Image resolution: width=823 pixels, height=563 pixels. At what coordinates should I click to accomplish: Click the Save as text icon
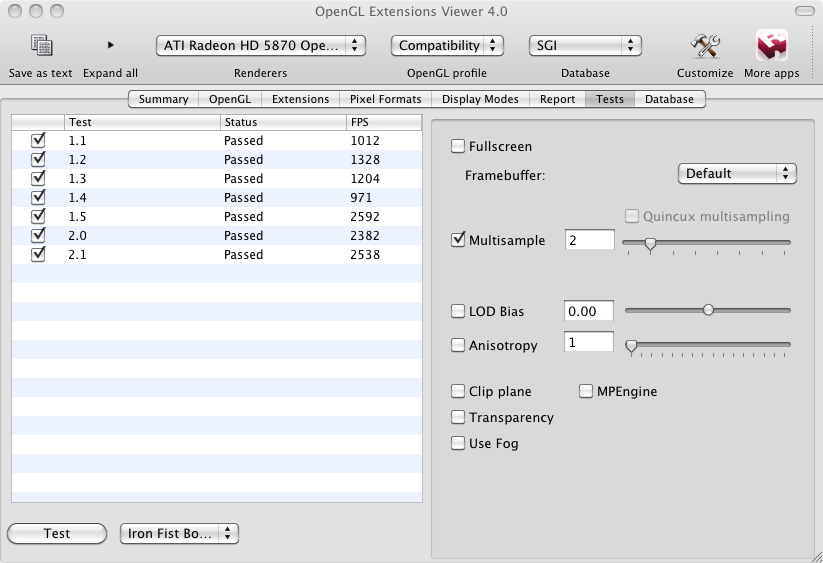(x=41, y=46)
